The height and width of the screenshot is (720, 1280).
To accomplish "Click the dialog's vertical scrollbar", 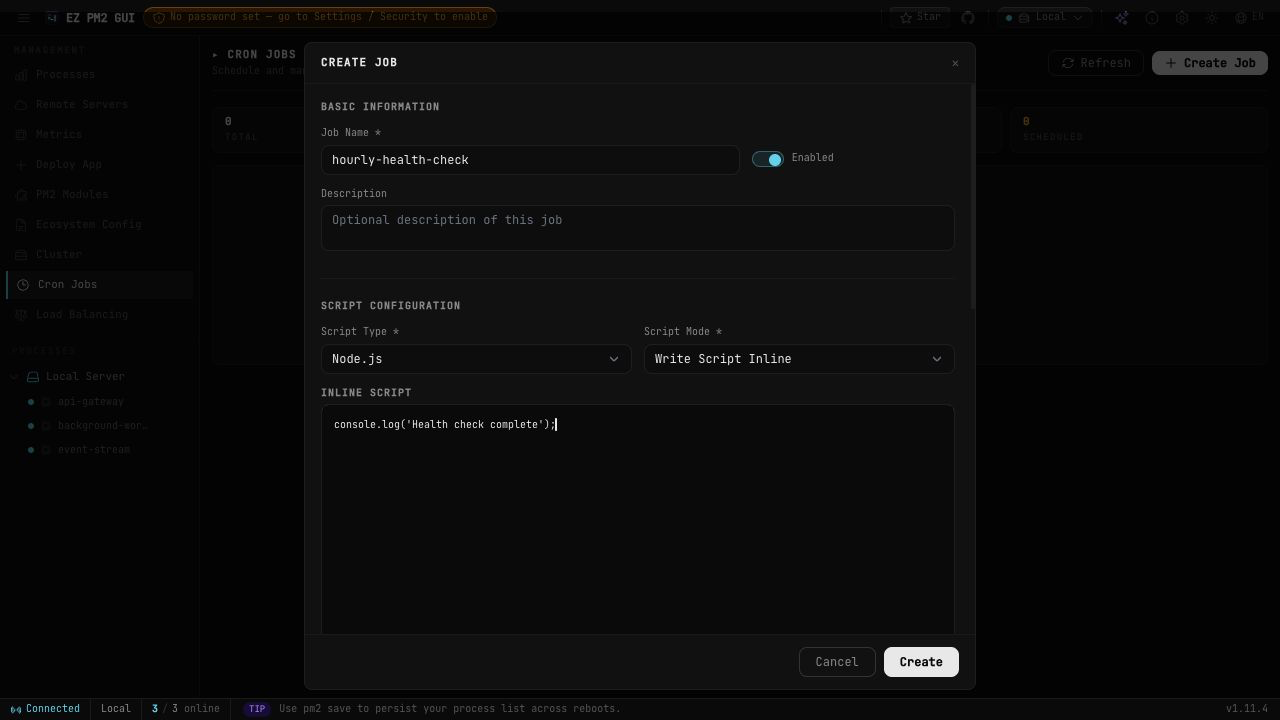I will pos(972,197).
